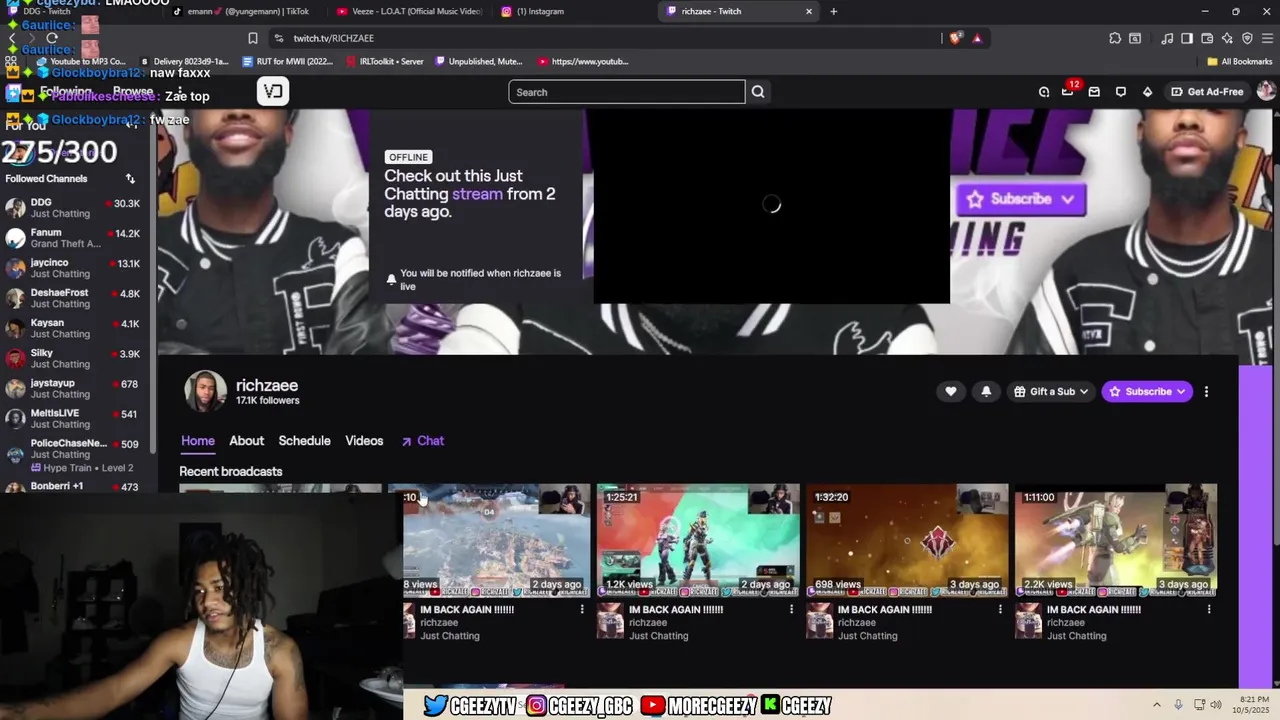This screenshot has width=1280, height=720.
Task: Click the media control music note icon
Action: 1167,38
